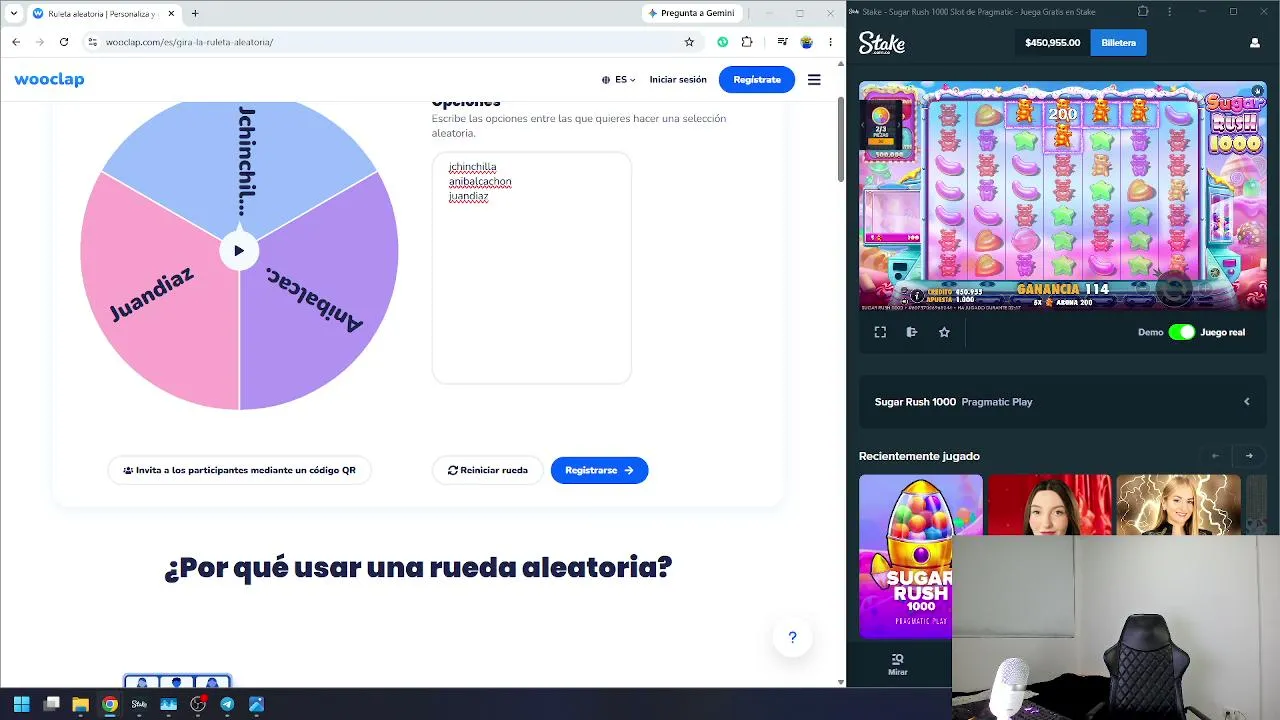Click the Registrarse button below the options
The width and height of the screenshot is (1280, 720).
click(599, 470)
